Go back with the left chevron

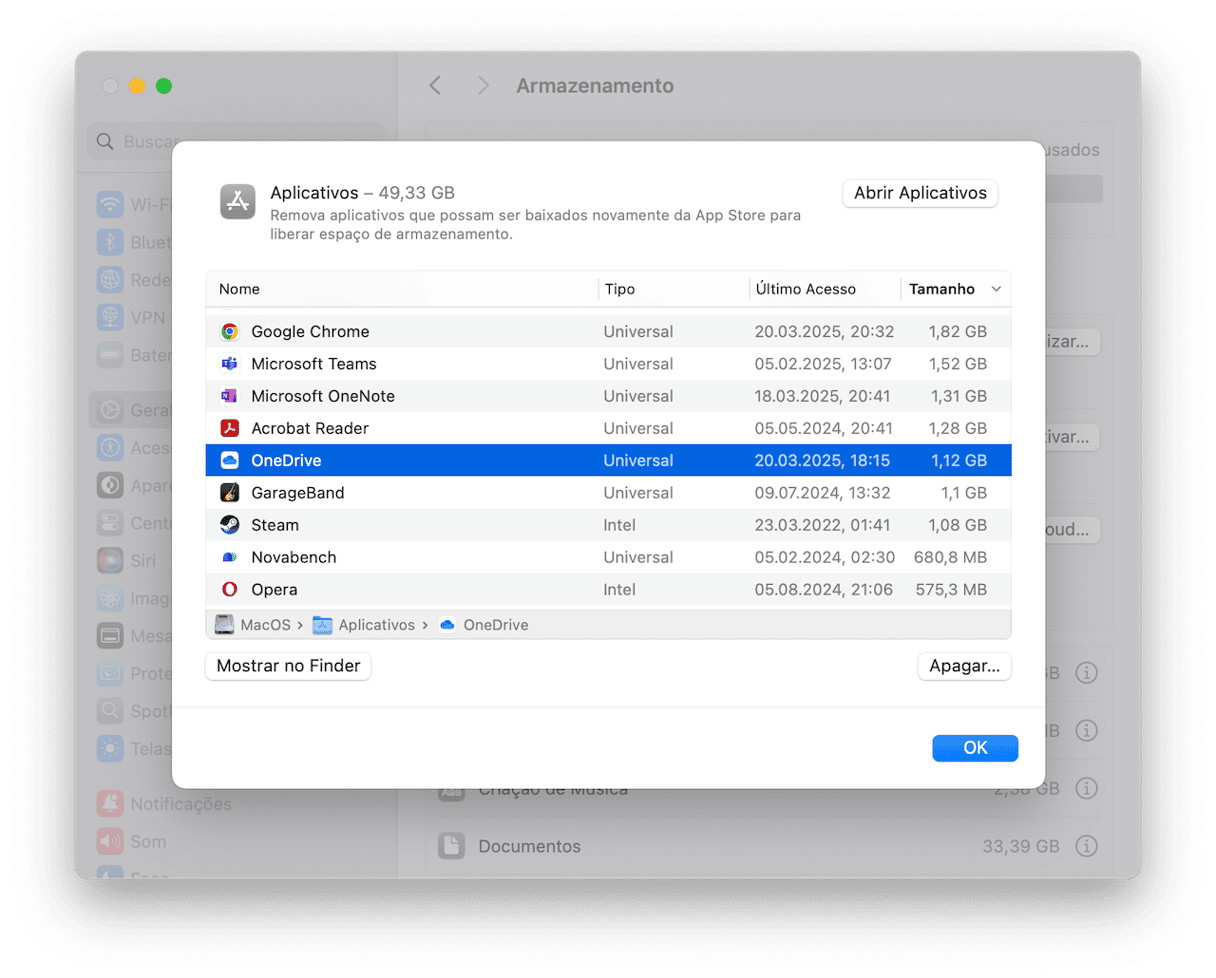click(x=435, y=86)
